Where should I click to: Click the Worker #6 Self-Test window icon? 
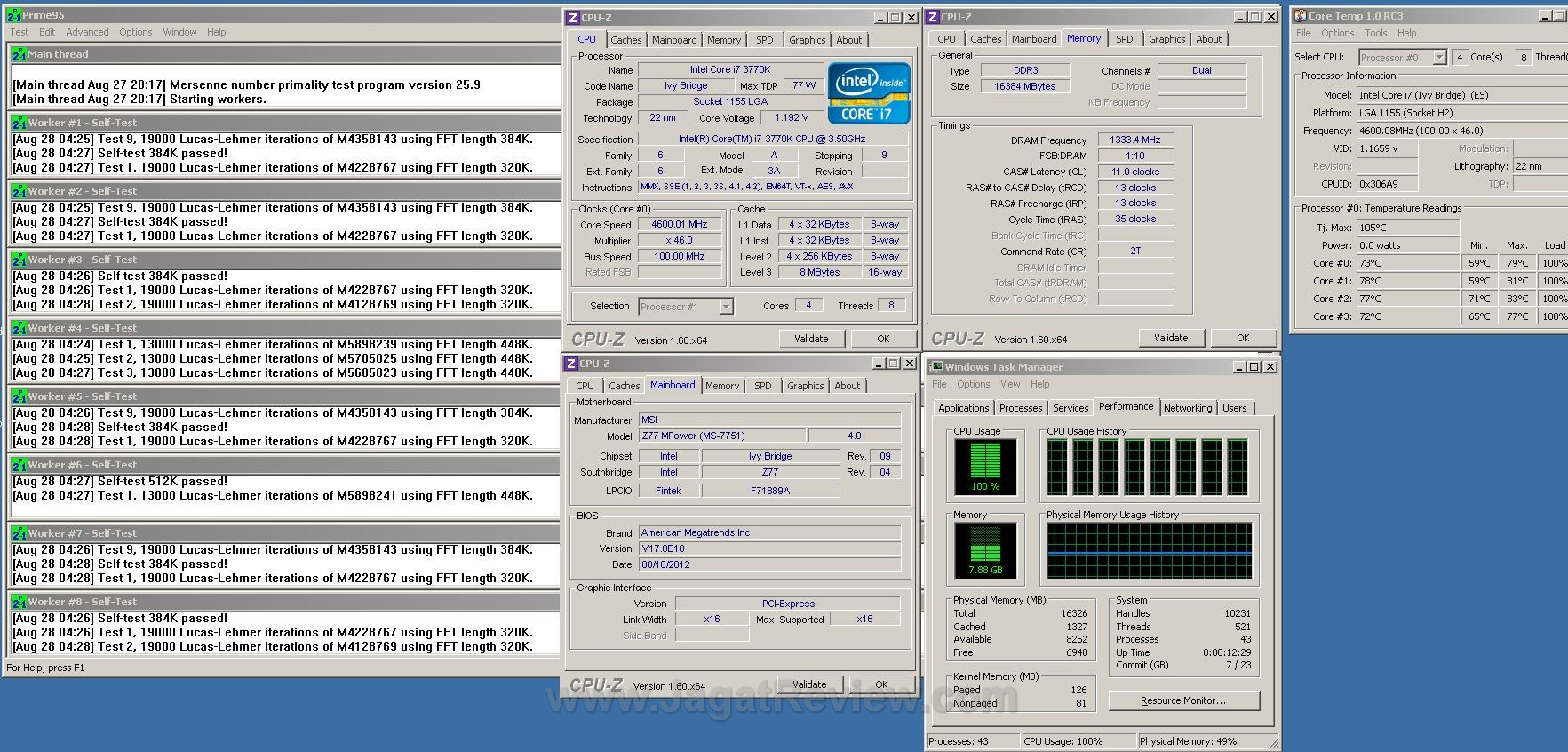coord(19,465)
